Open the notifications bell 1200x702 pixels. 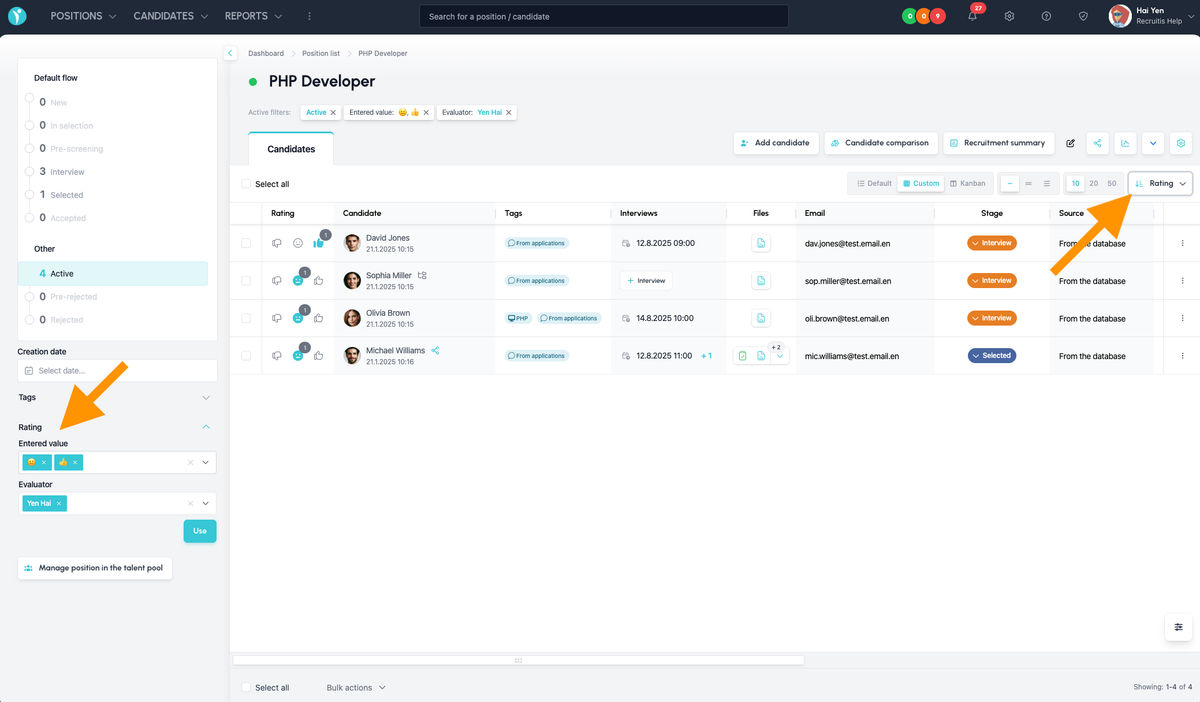pos(972,16)
